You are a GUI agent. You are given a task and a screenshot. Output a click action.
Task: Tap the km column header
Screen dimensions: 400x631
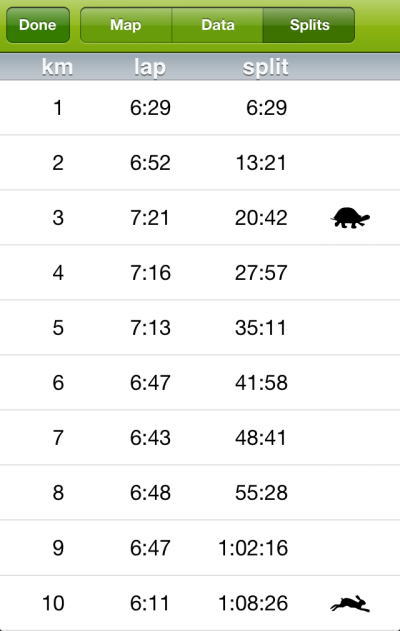[x=57, y=66]
